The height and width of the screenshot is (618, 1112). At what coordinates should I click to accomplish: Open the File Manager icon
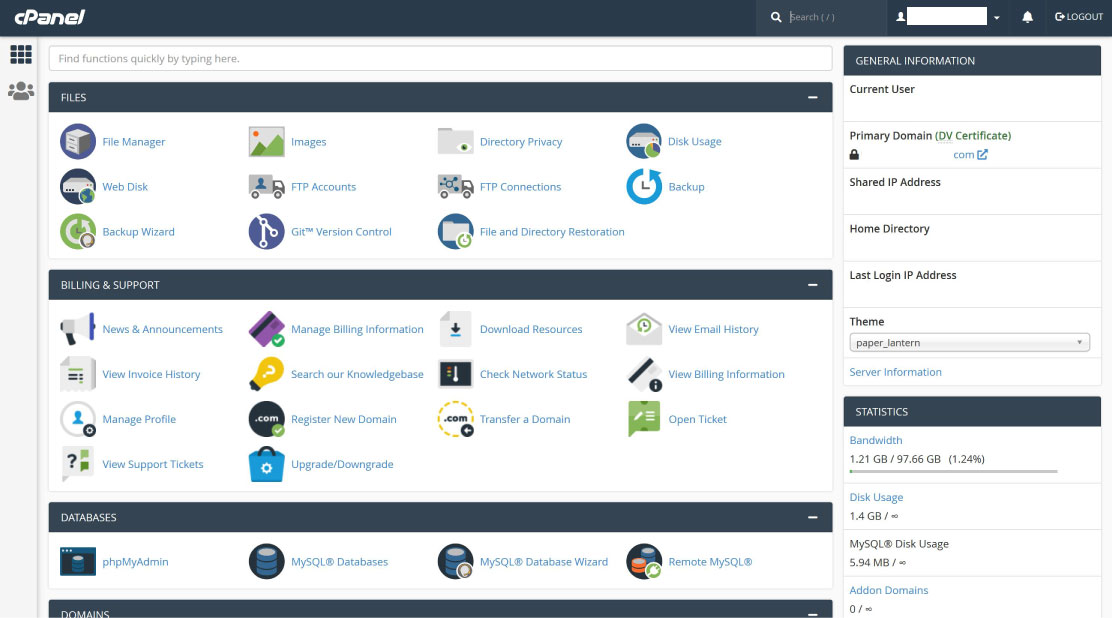click(78, 142)
